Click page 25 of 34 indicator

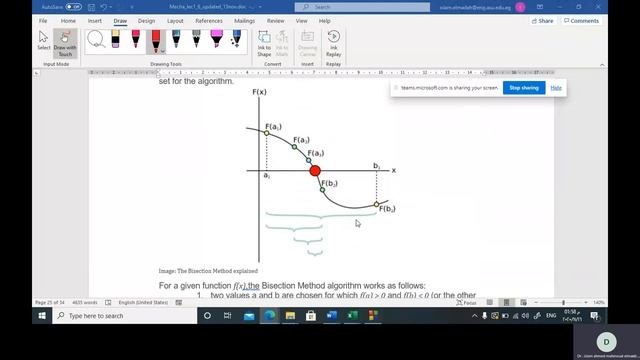(50, 302)
